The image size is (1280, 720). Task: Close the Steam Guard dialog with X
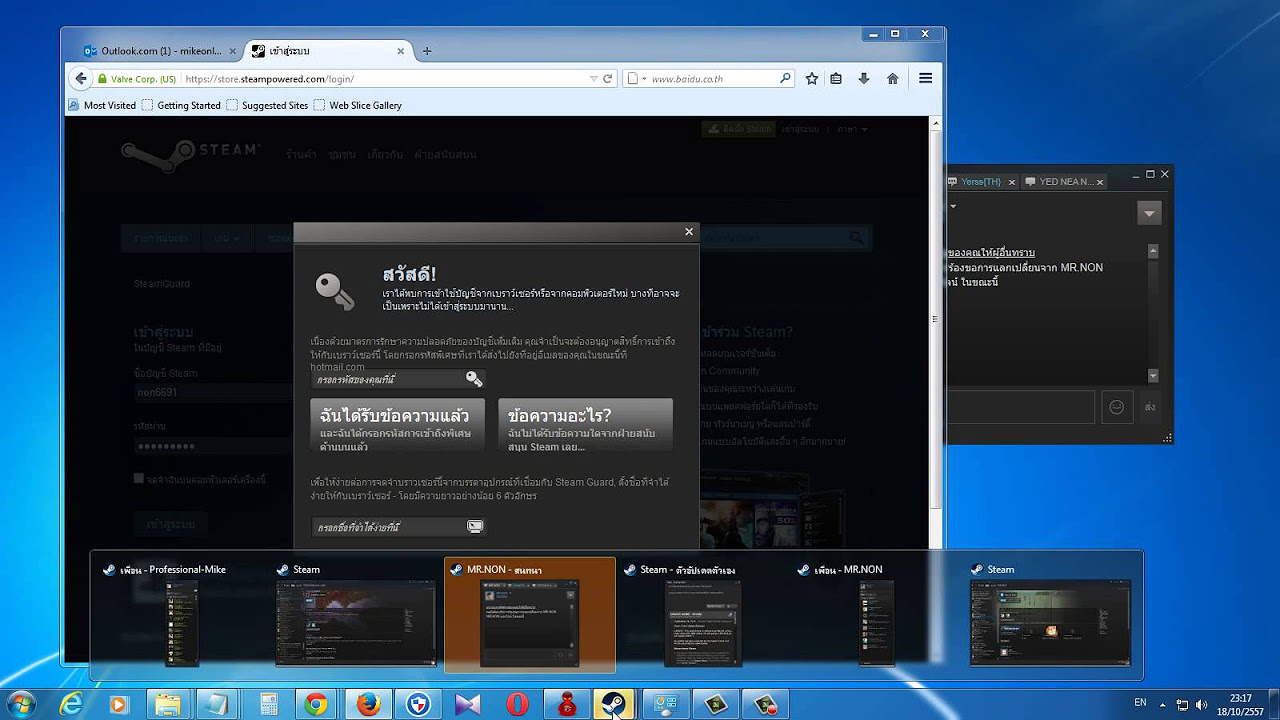coord(689,232)
